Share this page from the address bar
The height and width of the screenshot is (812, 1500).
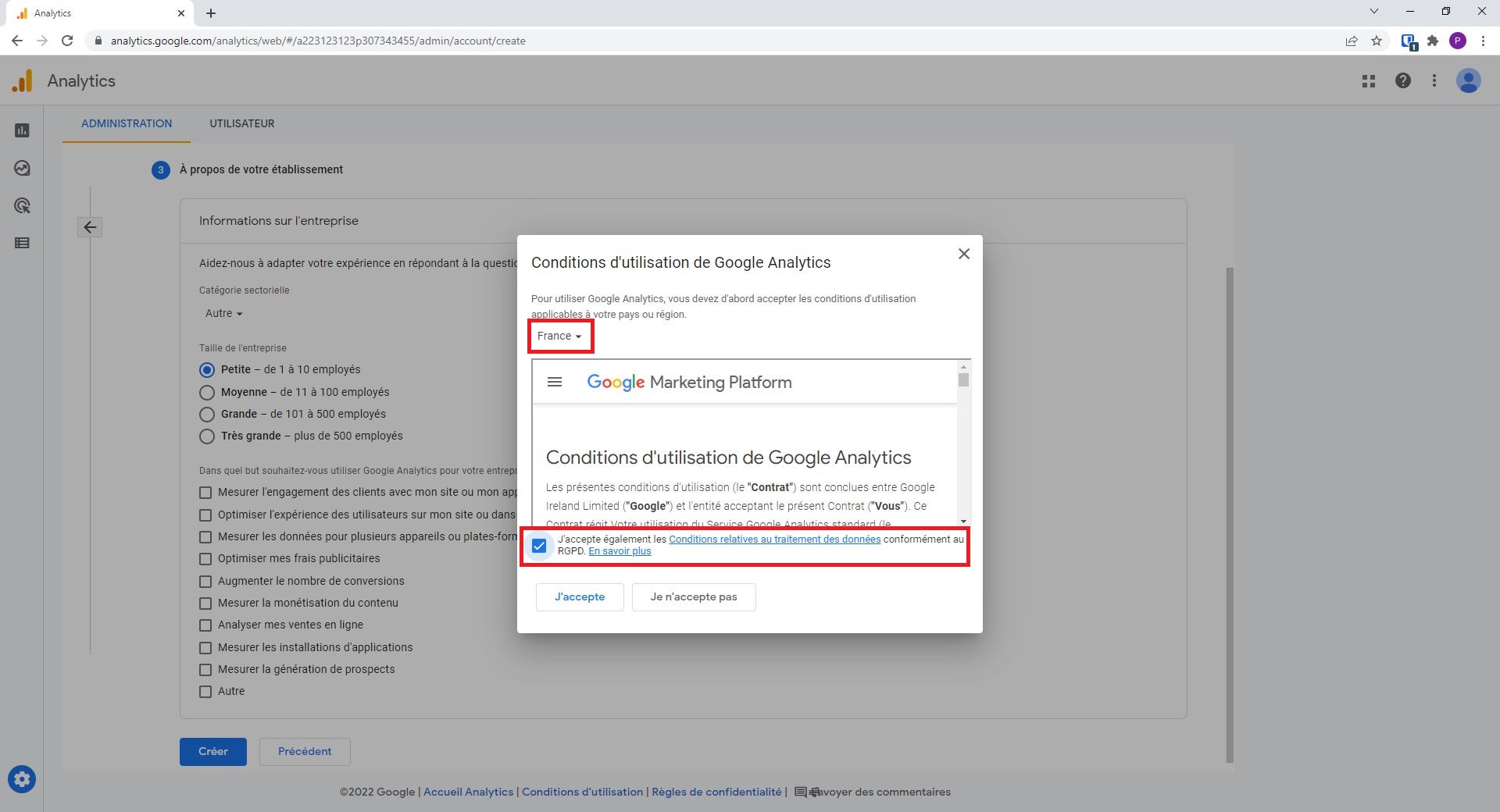1352,41
